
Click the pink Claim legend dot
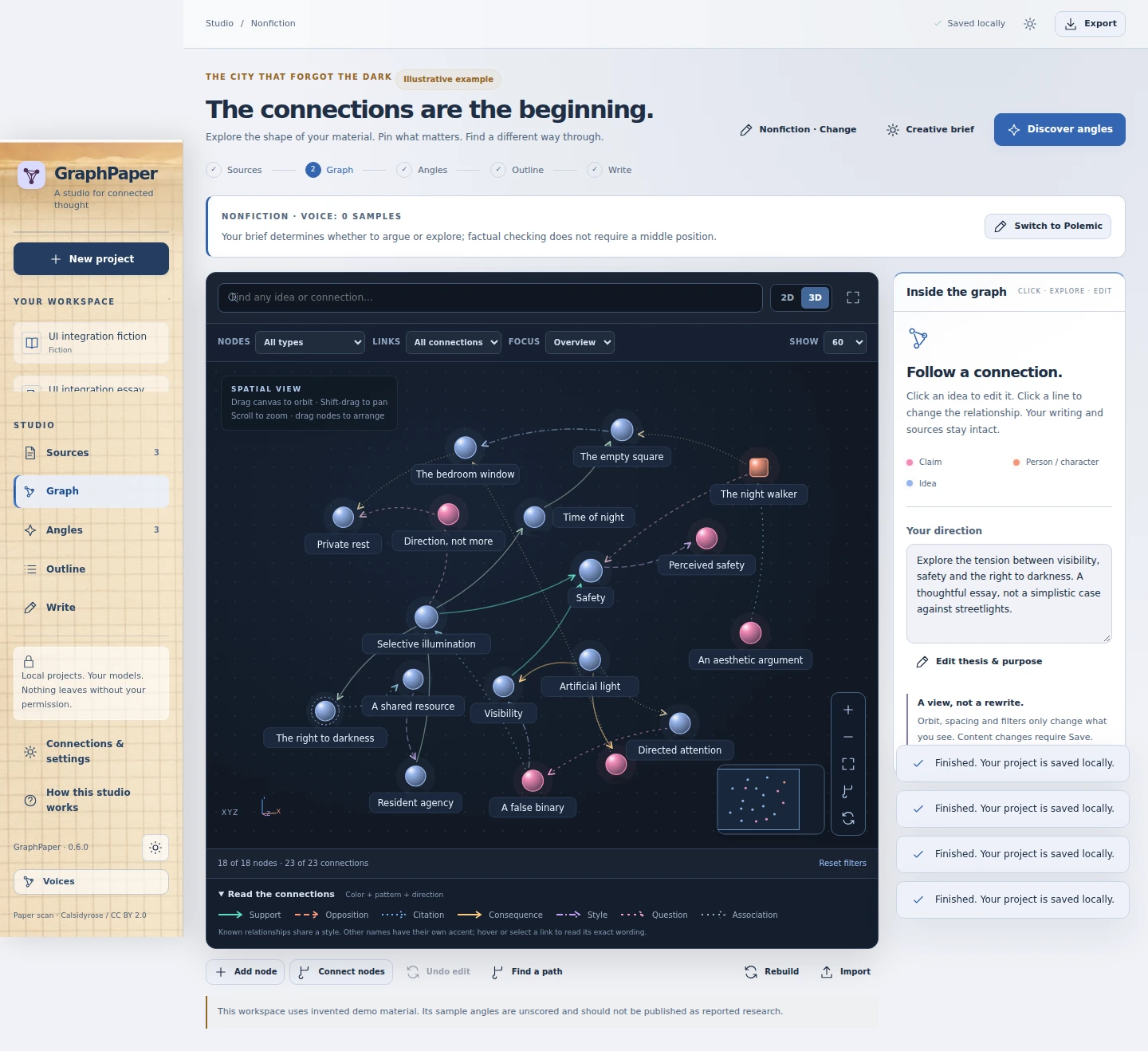point(910,463)
